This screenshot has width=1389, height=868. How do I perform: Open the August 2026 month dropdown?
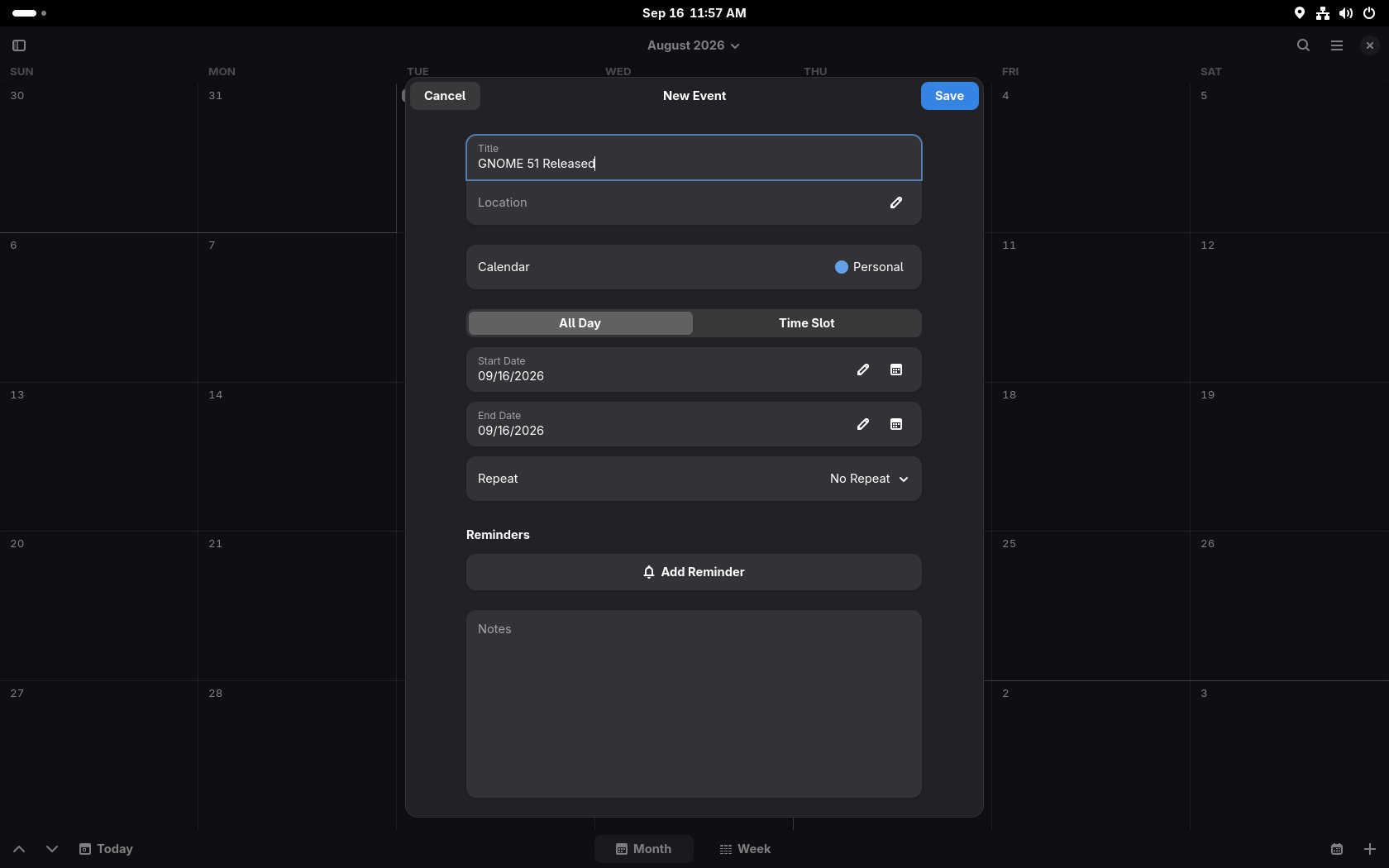click(694, 45)
